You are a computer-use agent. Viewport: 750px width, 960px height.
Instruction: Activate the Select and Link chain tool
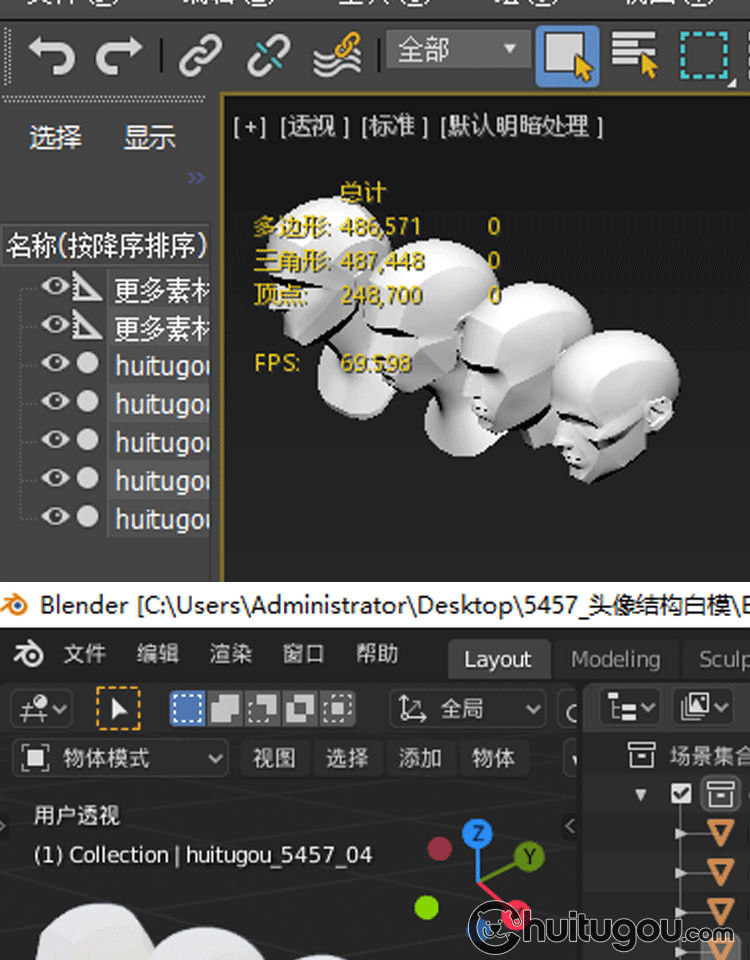coord(201,55)
